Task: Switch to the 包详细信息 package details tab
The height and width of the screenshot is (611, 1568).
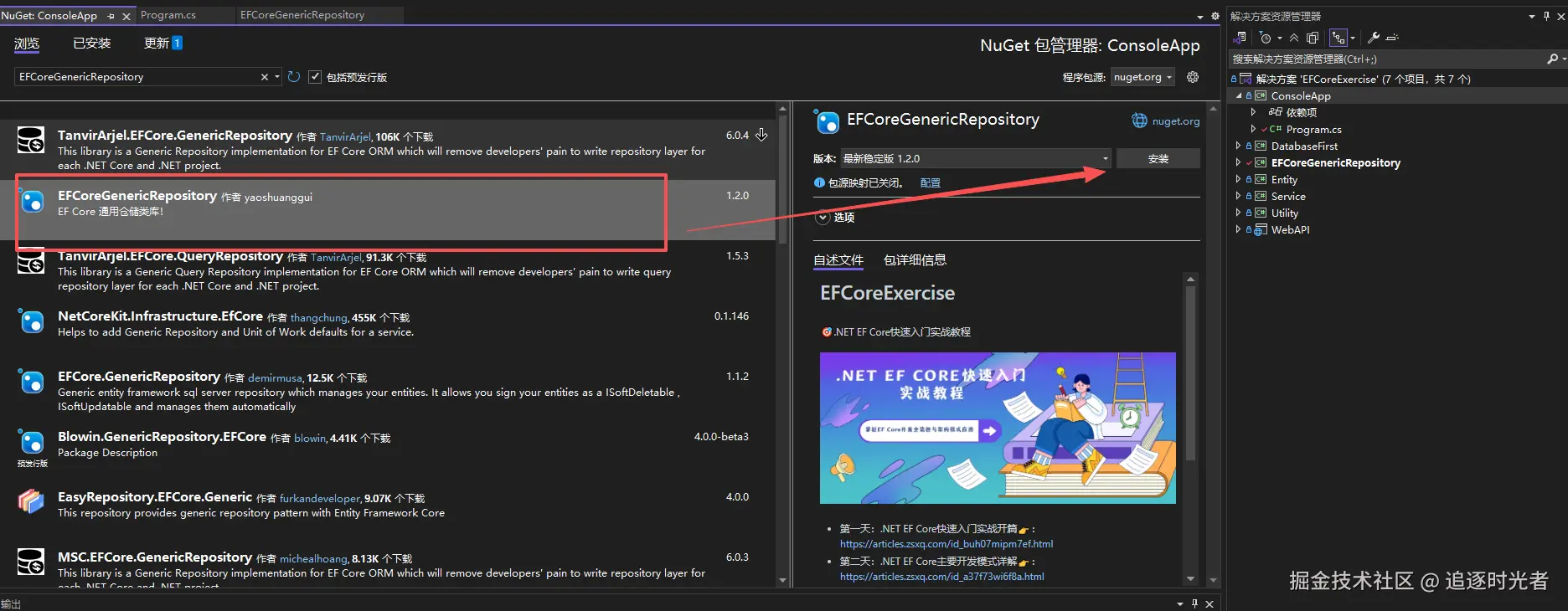Action: pos(915,260)
